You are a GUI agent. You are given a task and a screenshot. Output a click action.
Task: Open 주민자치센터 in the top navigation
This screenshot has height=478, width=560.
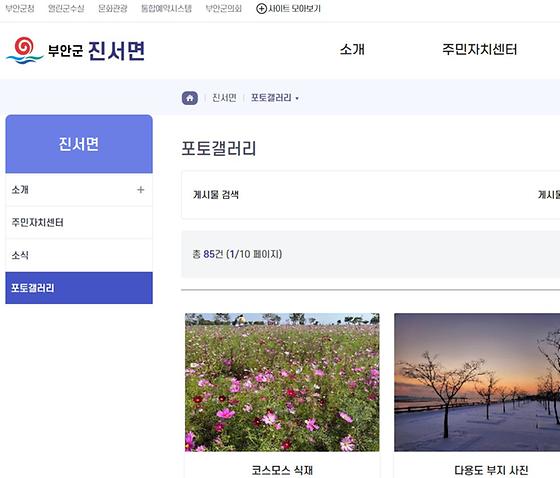(x=479, y=49)
